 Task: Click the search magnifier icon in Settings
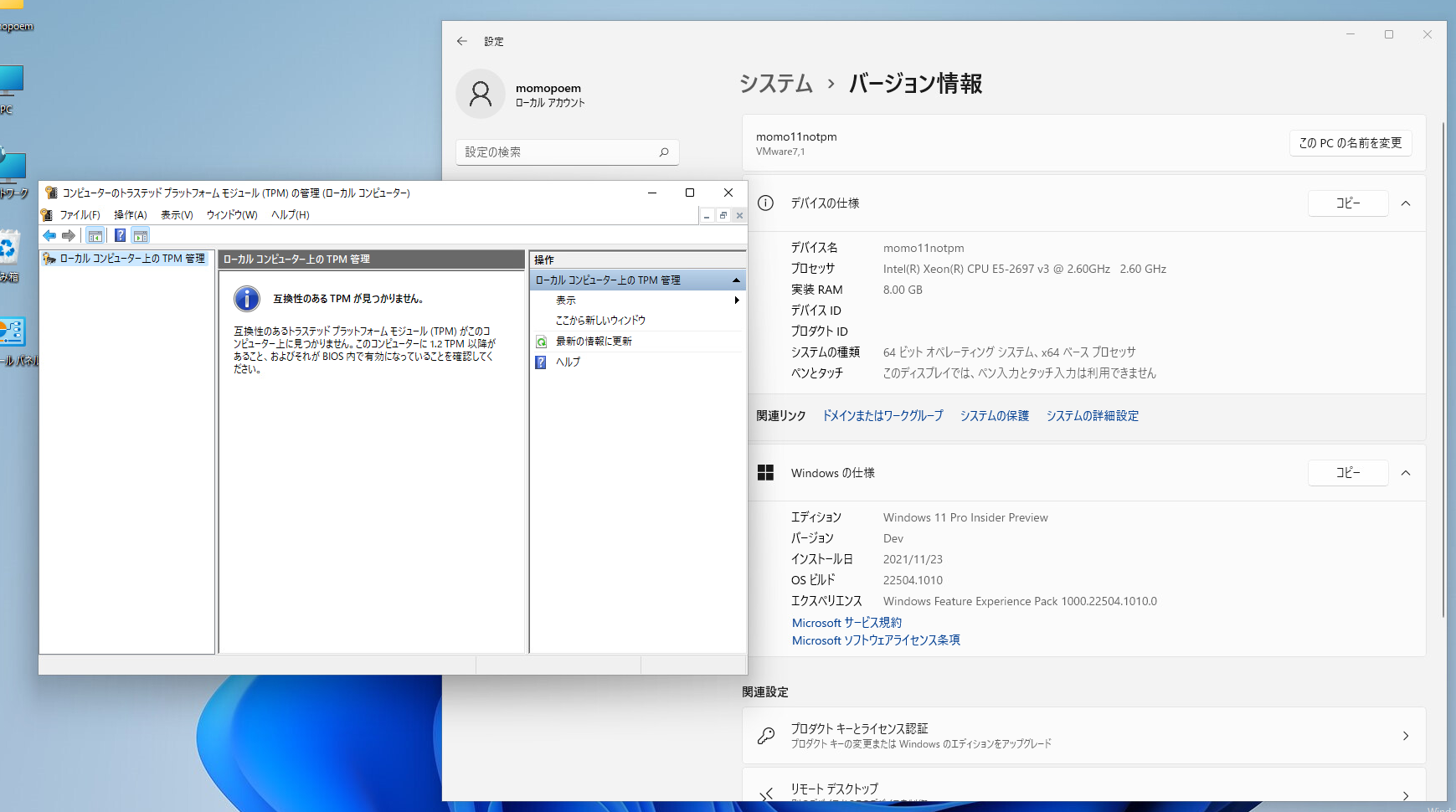pos(664,152)
